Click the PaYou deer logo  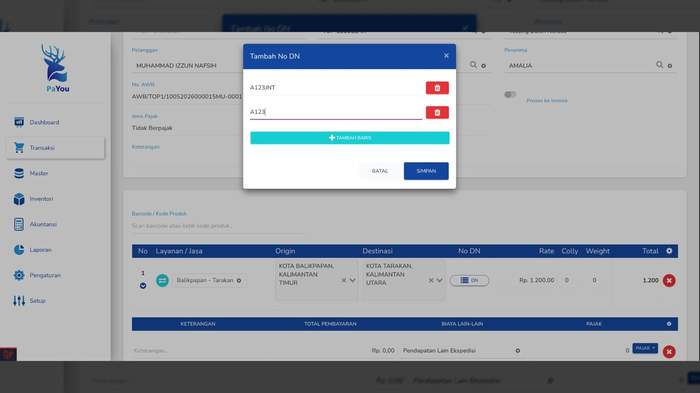tap(56, 68)
